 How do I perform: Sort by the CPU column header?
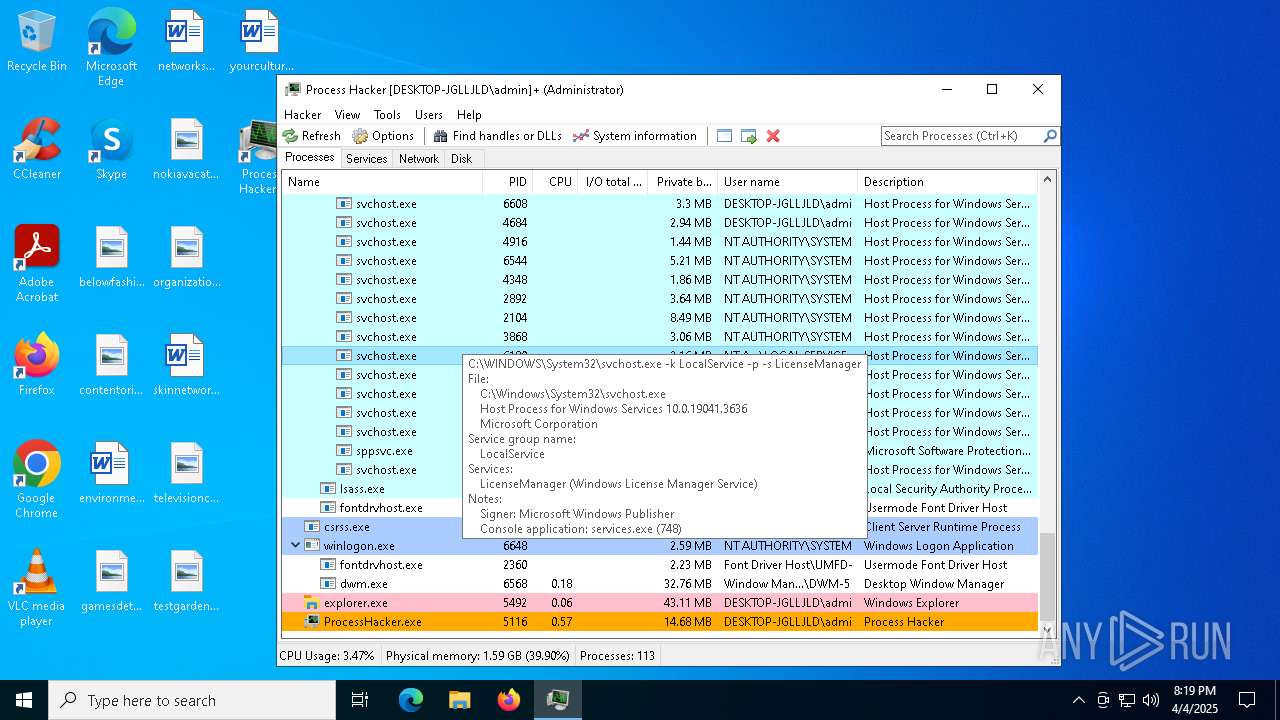tap(555, 182)
